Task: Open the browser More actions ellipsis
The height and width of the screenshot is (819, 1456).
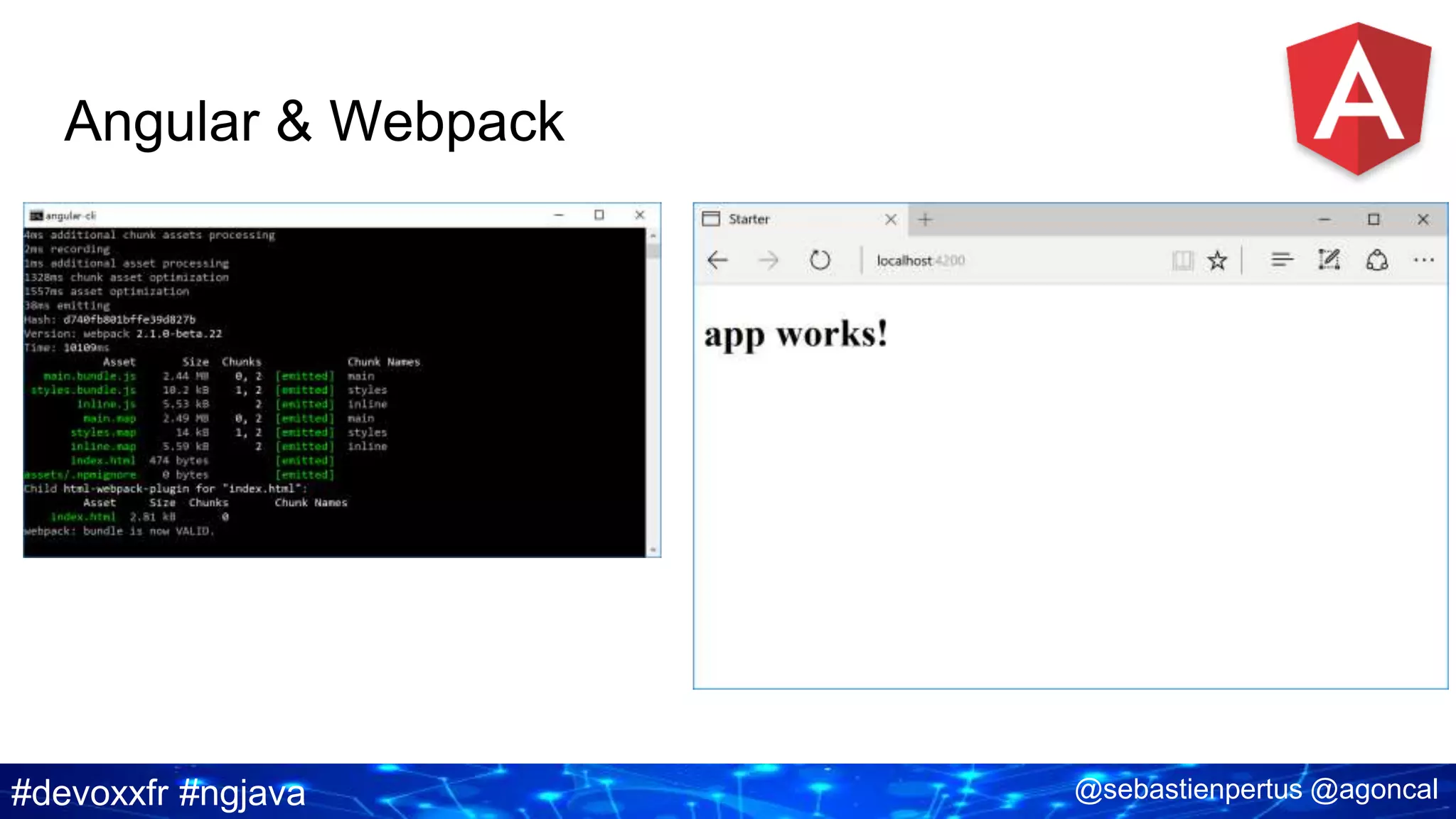Action: point(1424,260)
